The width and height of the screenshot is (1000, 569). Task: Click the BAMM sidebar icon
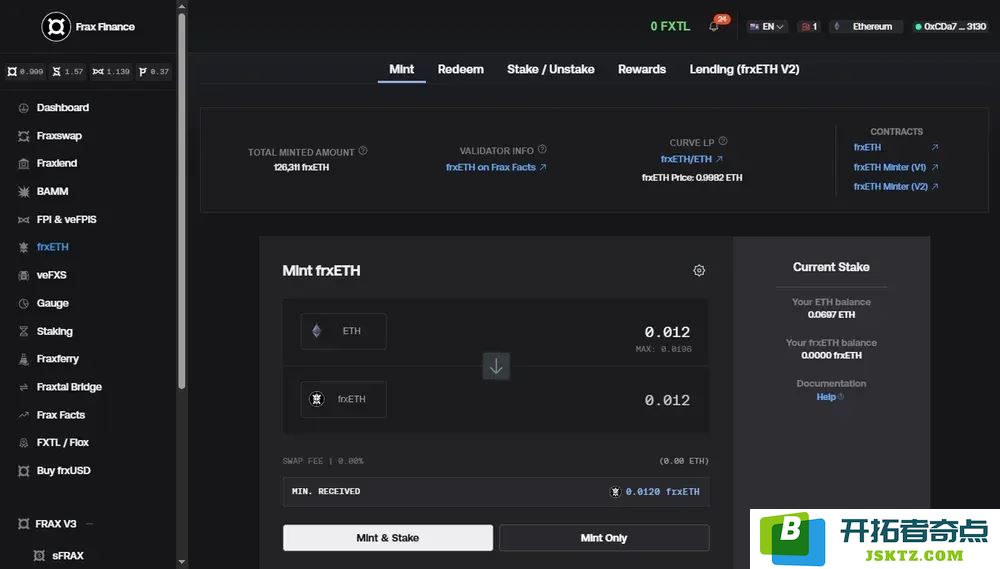(x=24, y=191)
